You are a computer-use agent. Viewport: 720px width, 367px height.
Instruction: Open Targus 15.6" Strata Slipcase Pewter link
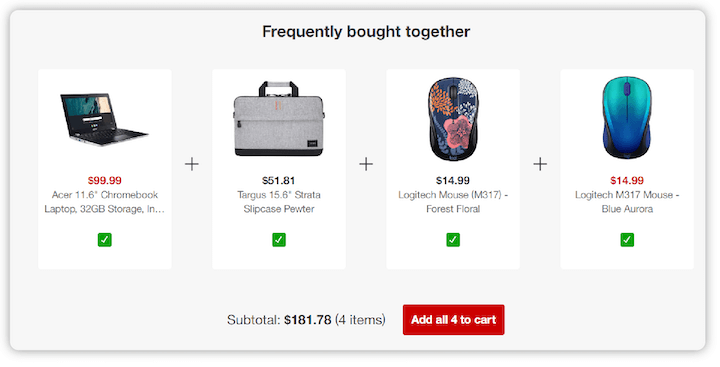click(279, 202)
